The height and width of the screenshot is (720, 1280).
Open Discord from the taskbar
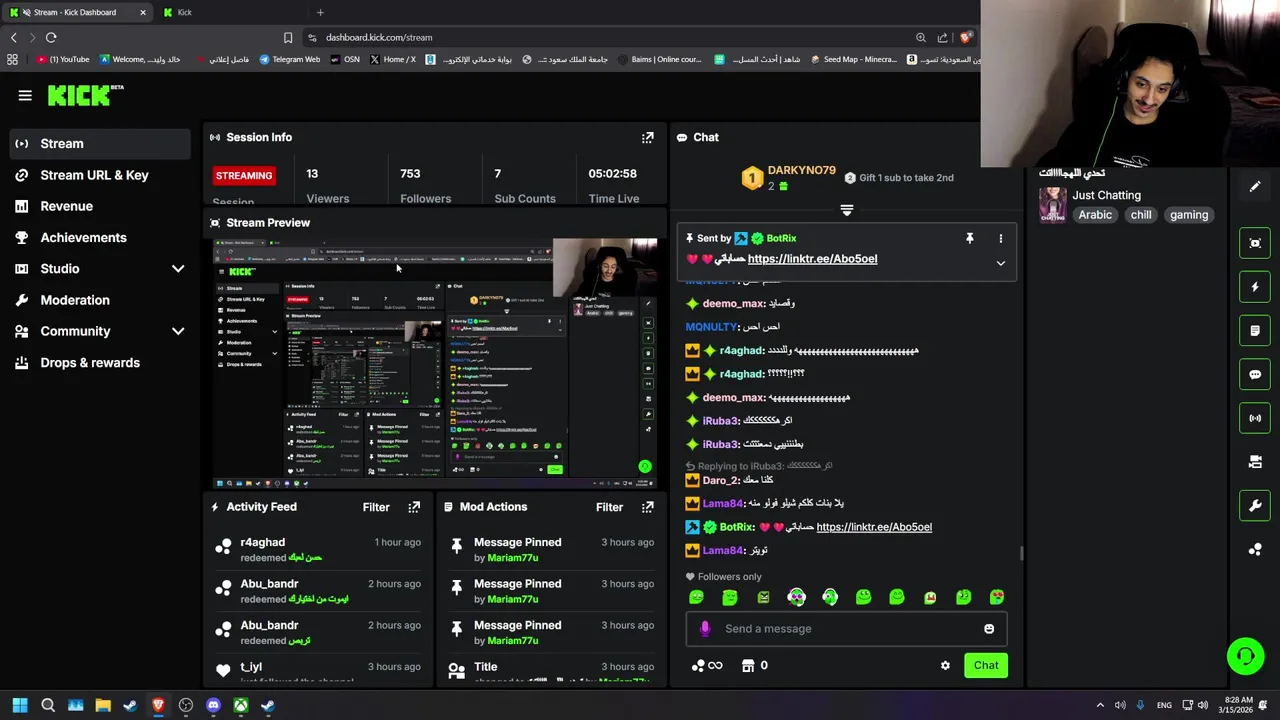point(213,705)
